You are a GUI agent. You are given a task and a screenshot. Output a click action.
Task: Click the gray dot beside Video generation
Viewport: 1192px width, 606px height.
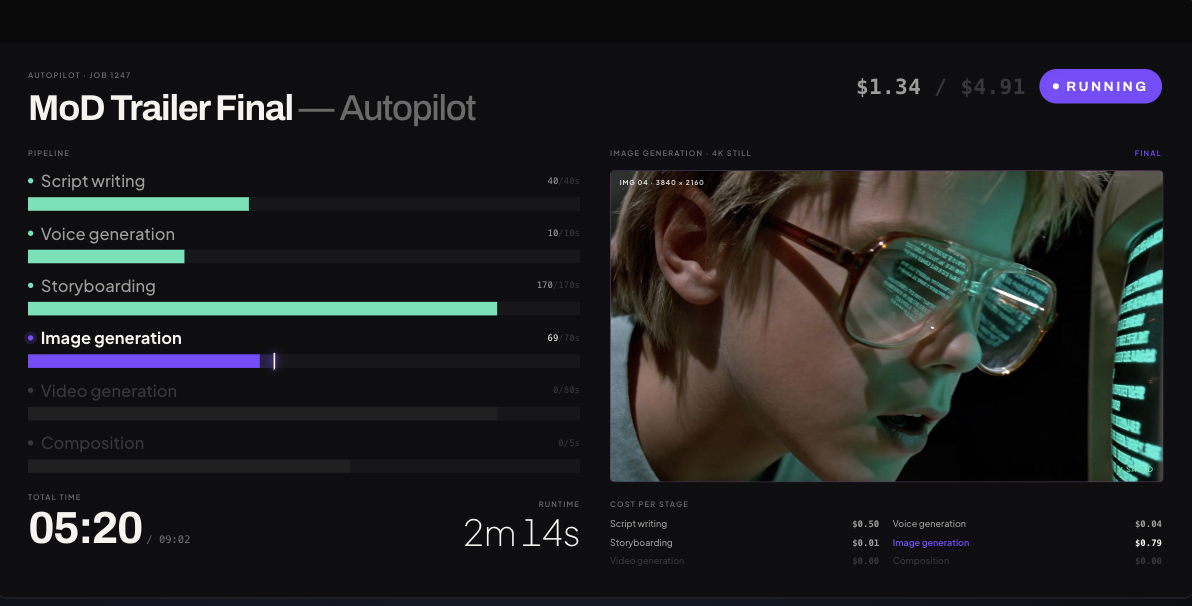pos(30,391)
